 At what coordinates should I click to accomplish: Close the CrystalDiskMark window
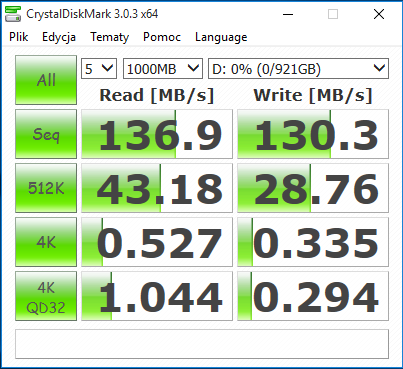click(x=379, y=14)
